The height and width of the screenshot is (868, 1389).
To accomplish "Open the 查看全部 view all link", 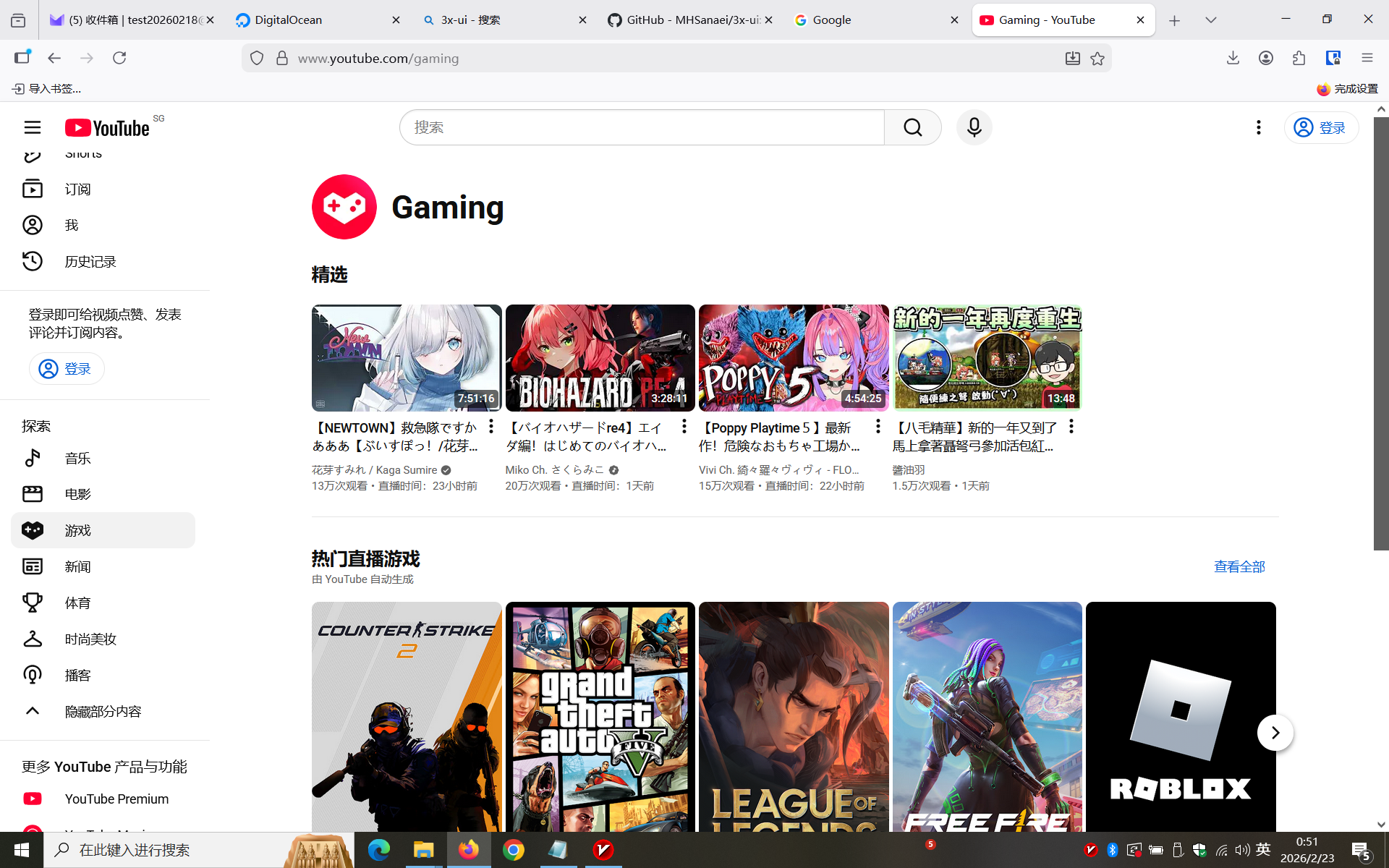I will 1239,567.
